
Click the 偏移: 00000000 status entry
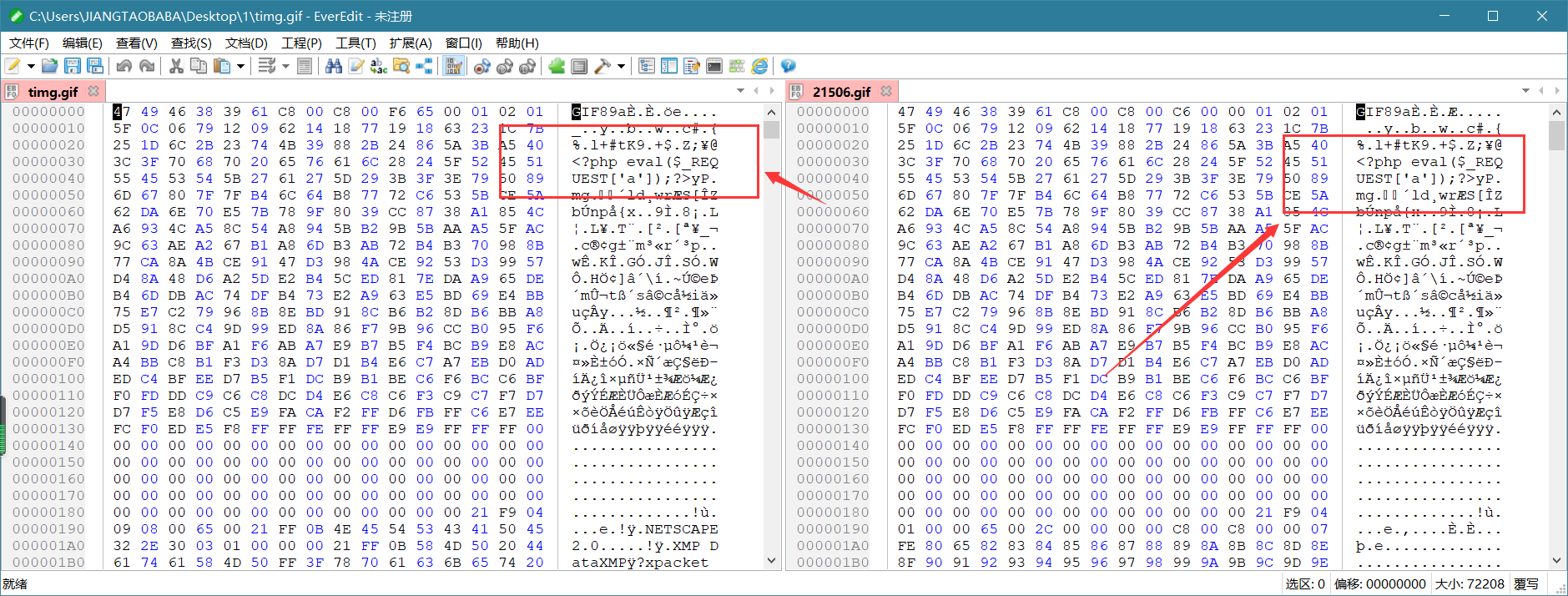1379,583
